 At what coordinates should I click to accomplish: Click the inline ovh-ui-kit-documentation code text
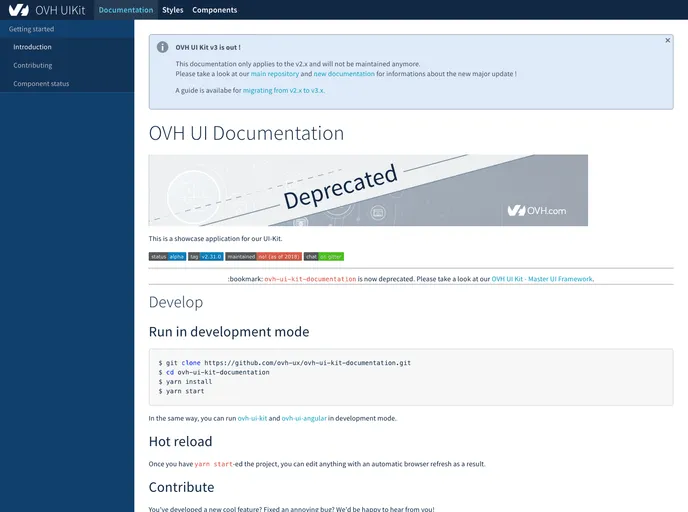coord(310,279)
